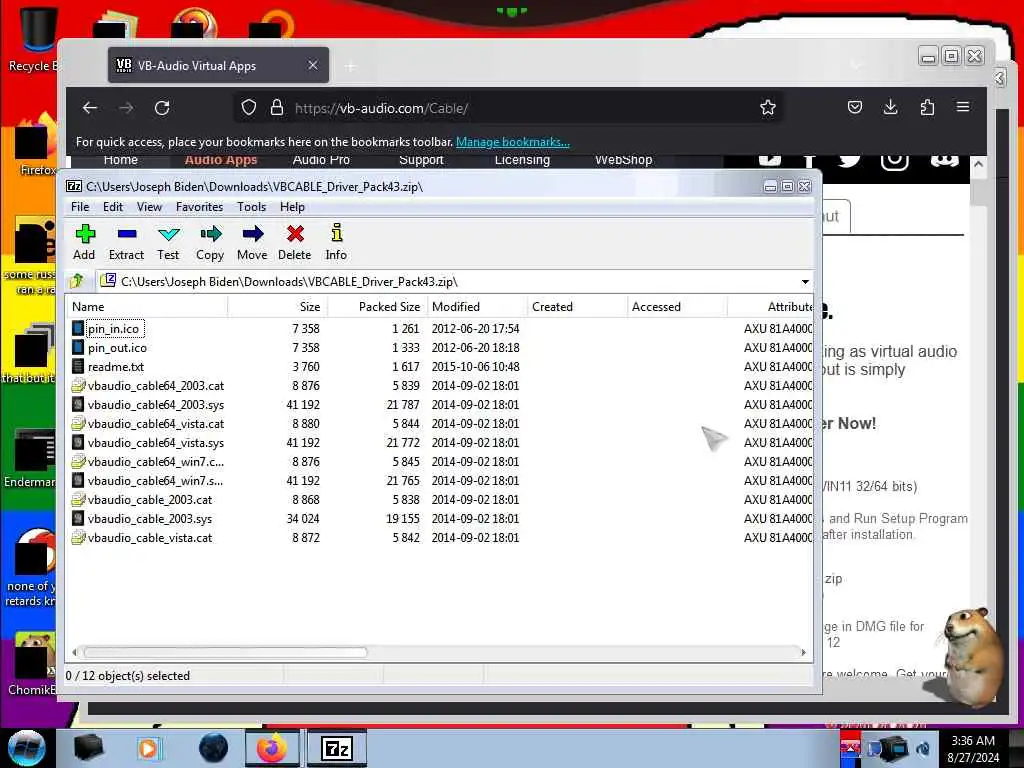The height and width of the screenshot is (768, 1024).
Task: Close the VB-Audio Virtual Apps tab
Action: [313, 65]
